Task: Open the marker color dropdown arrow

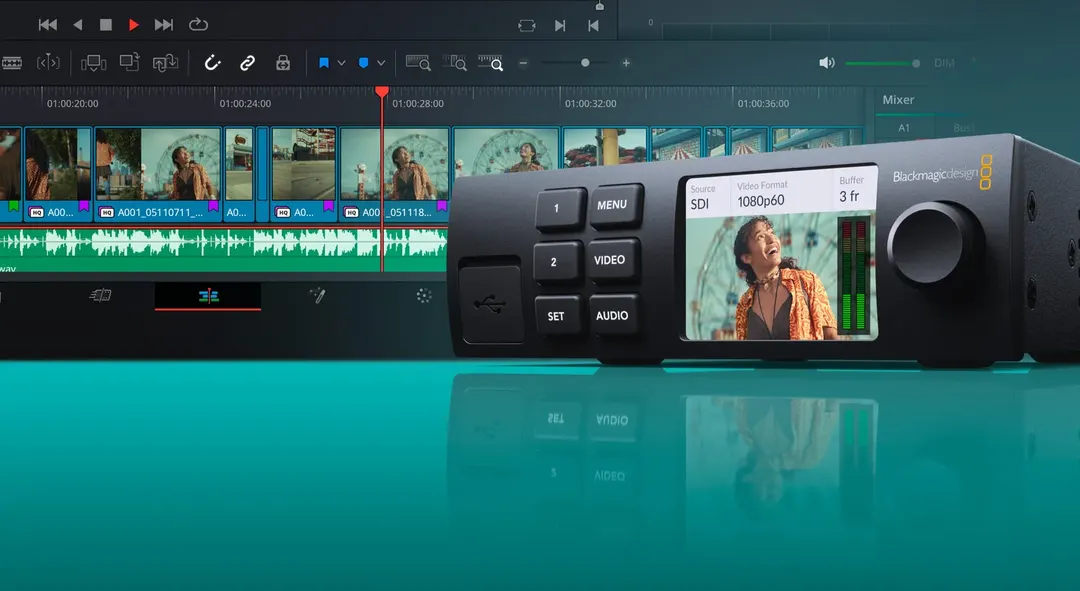Action: [381, 63]
